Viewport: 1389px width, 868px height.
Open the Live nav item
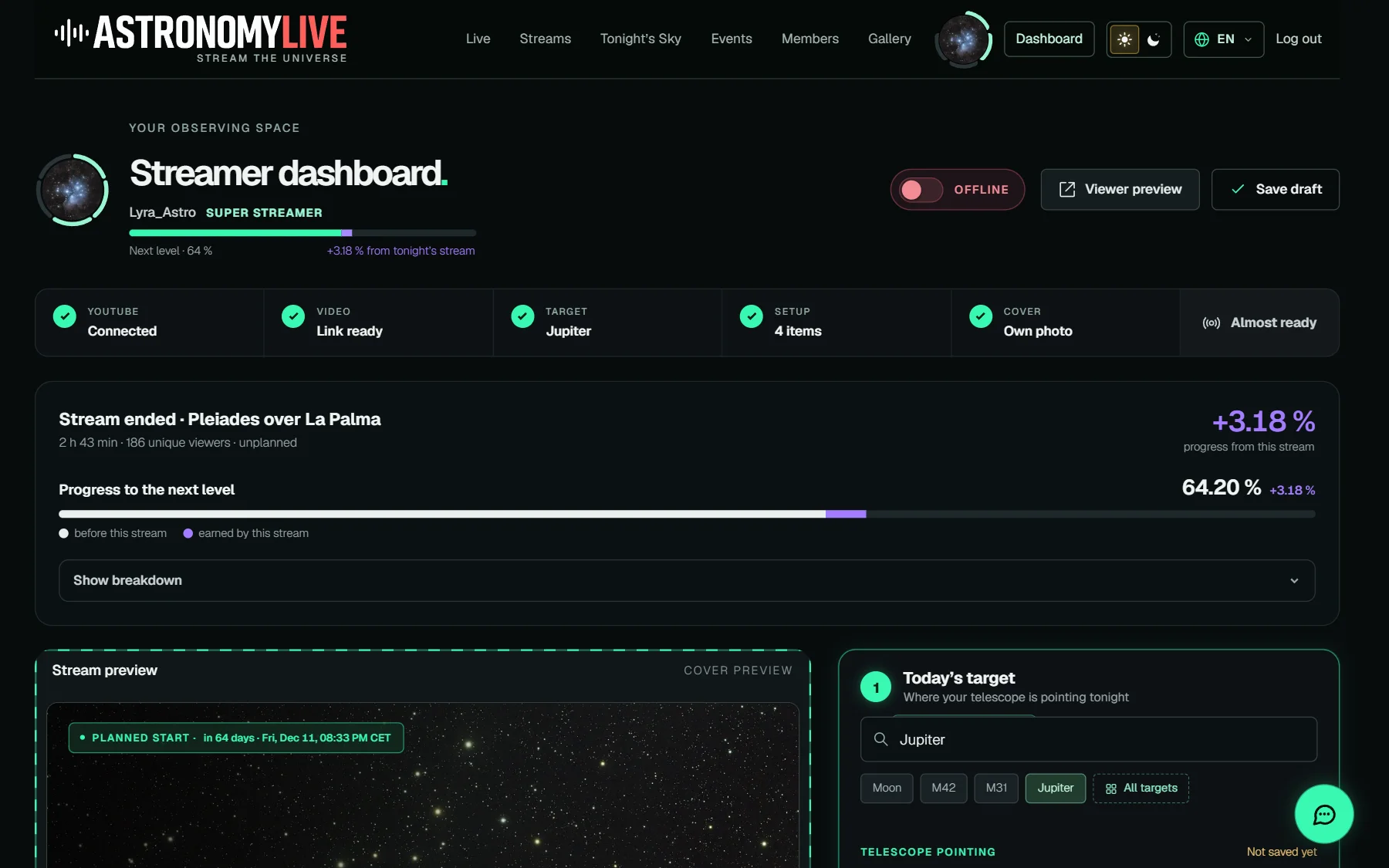478,39
